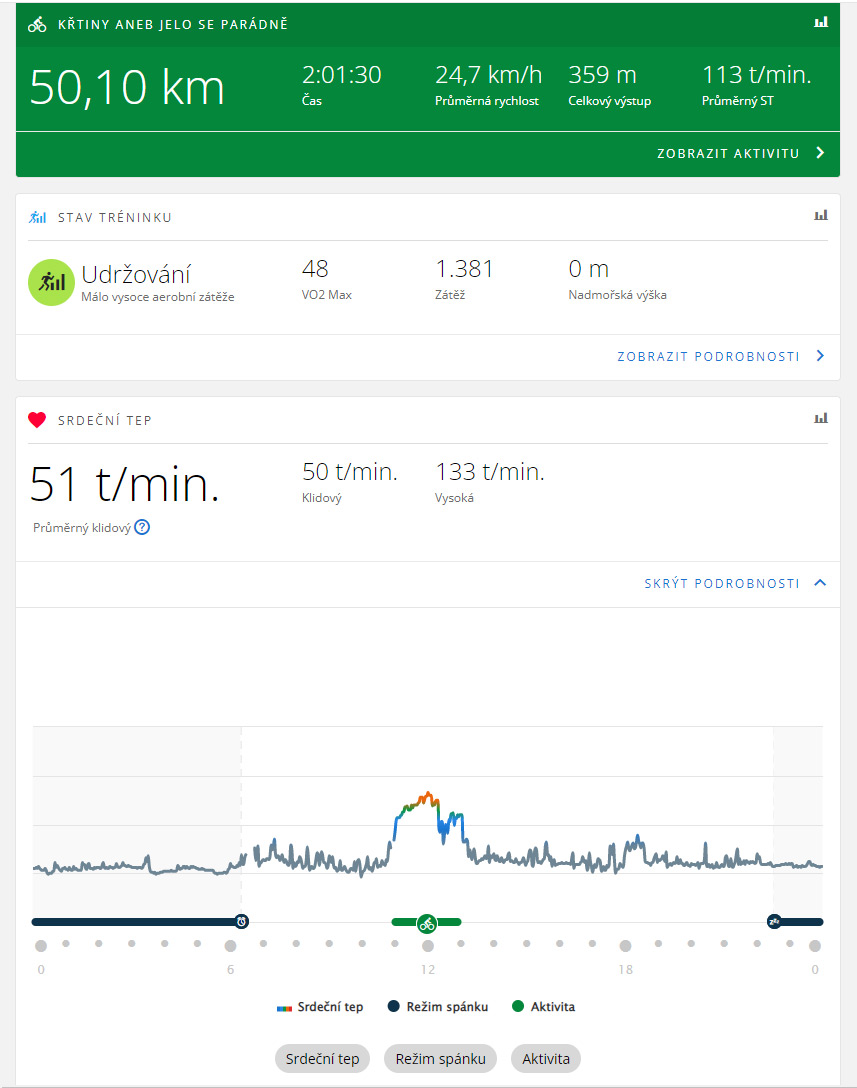Click the Stav tréninku heading

(114, 217)
